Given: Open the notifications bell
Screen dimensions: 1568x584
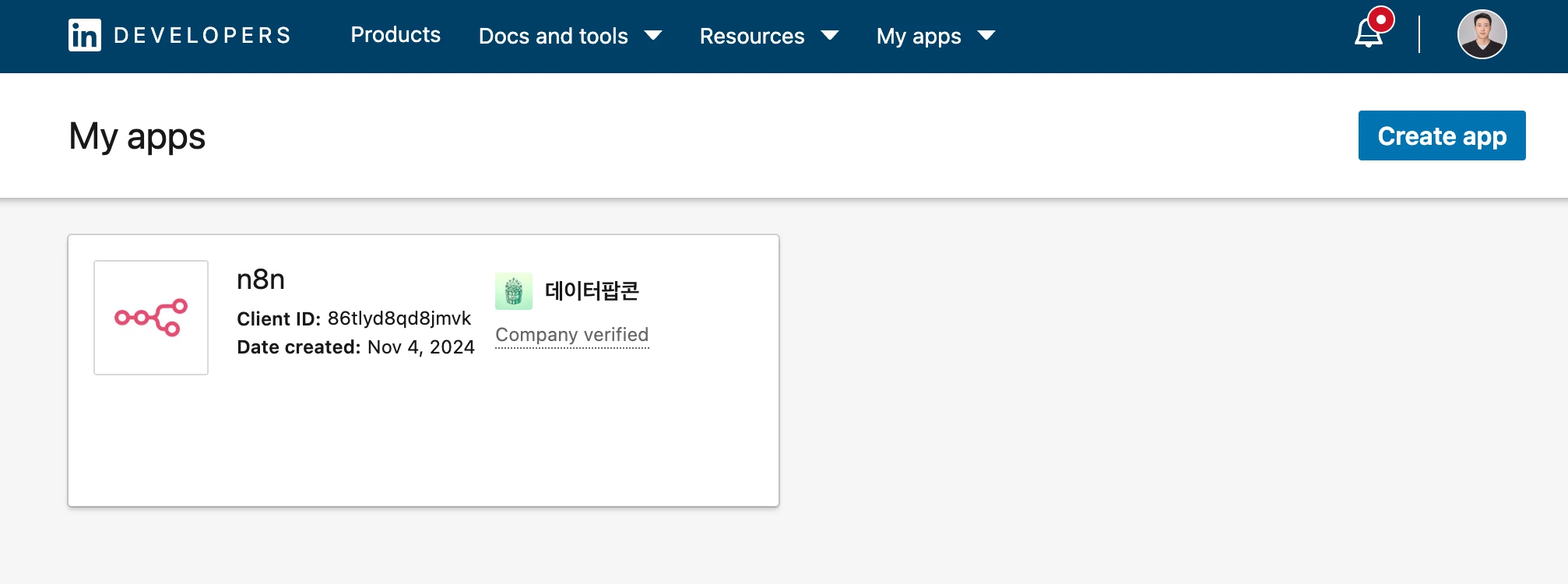Looking at the screenshot, I should click(1369, 33).
